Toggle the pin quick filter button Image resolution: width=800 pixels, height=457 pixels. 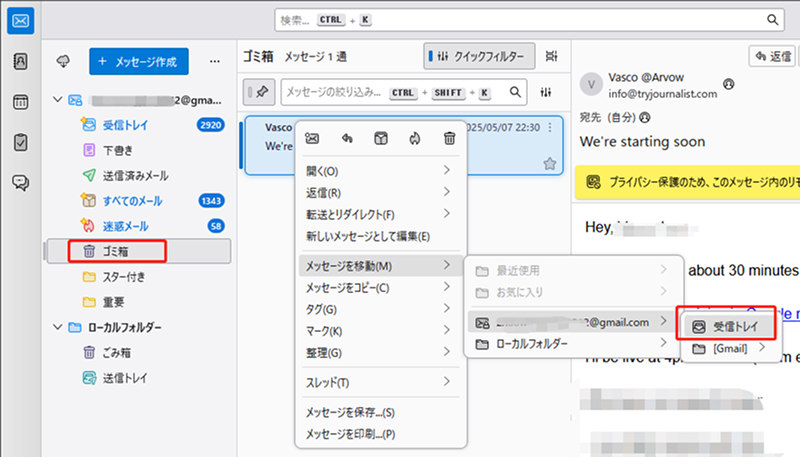(x=259, y=92)
